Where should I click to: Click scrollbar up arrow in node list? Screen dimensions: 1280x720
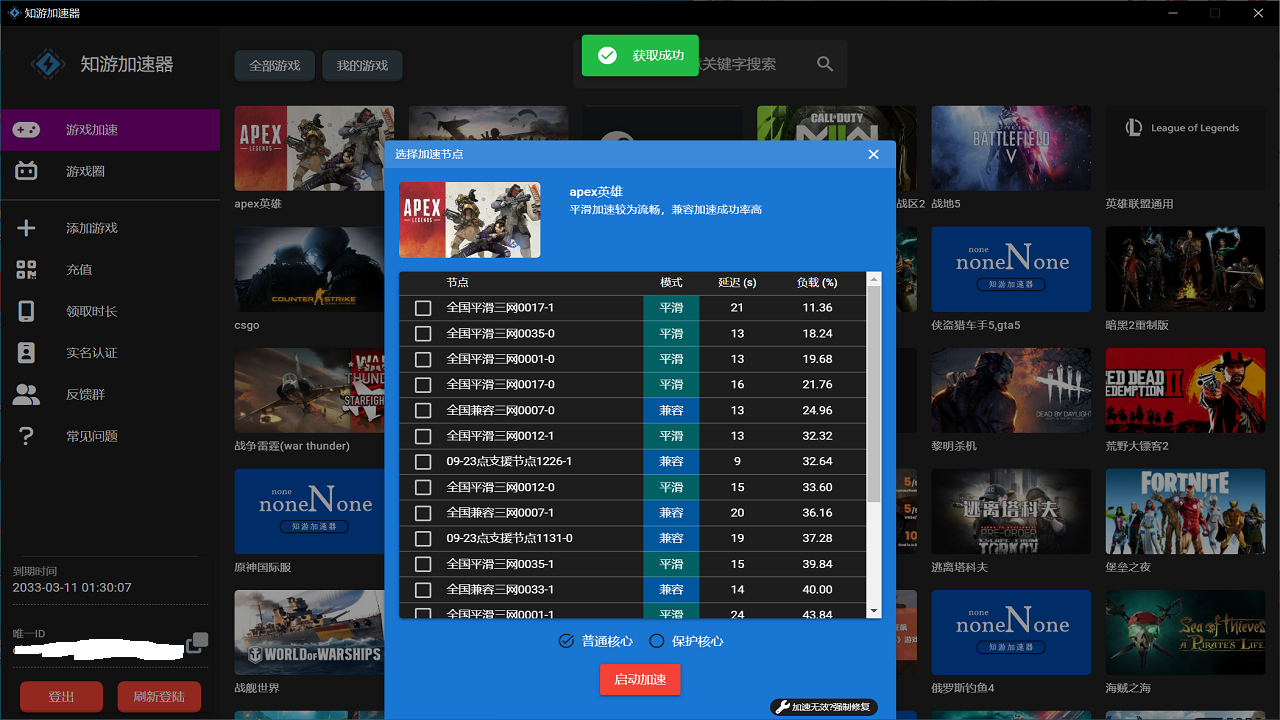(x=874, y=279)
